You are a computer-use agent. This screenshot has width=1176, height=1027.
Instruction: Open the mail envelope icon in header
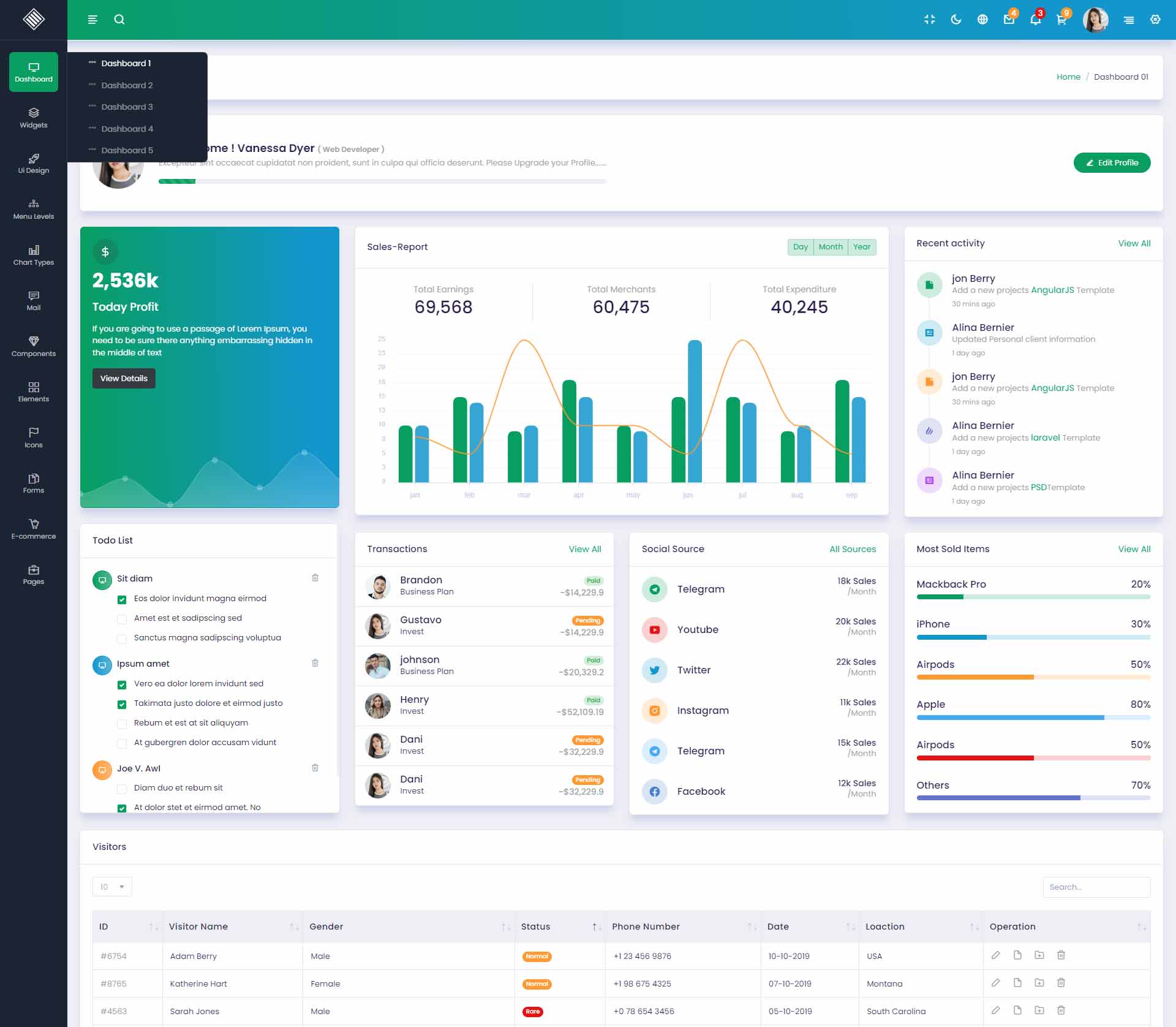point(1009,20)
